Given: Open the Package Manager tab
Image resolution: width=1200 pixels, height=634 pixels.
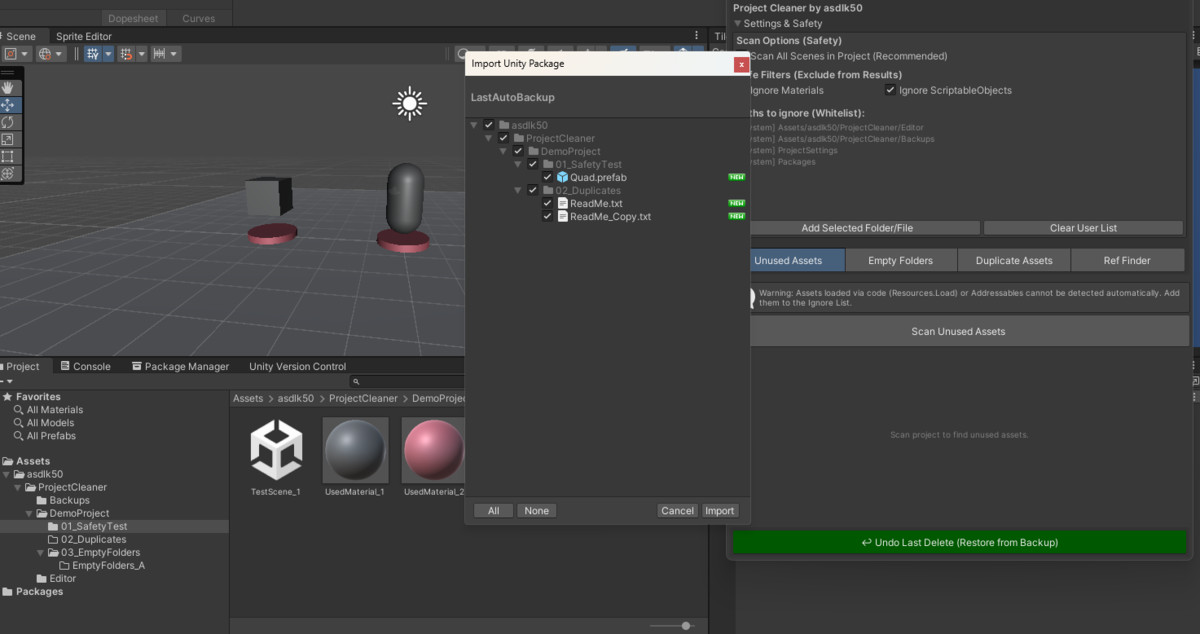Looking at the screenshot, I should (180, 366).
